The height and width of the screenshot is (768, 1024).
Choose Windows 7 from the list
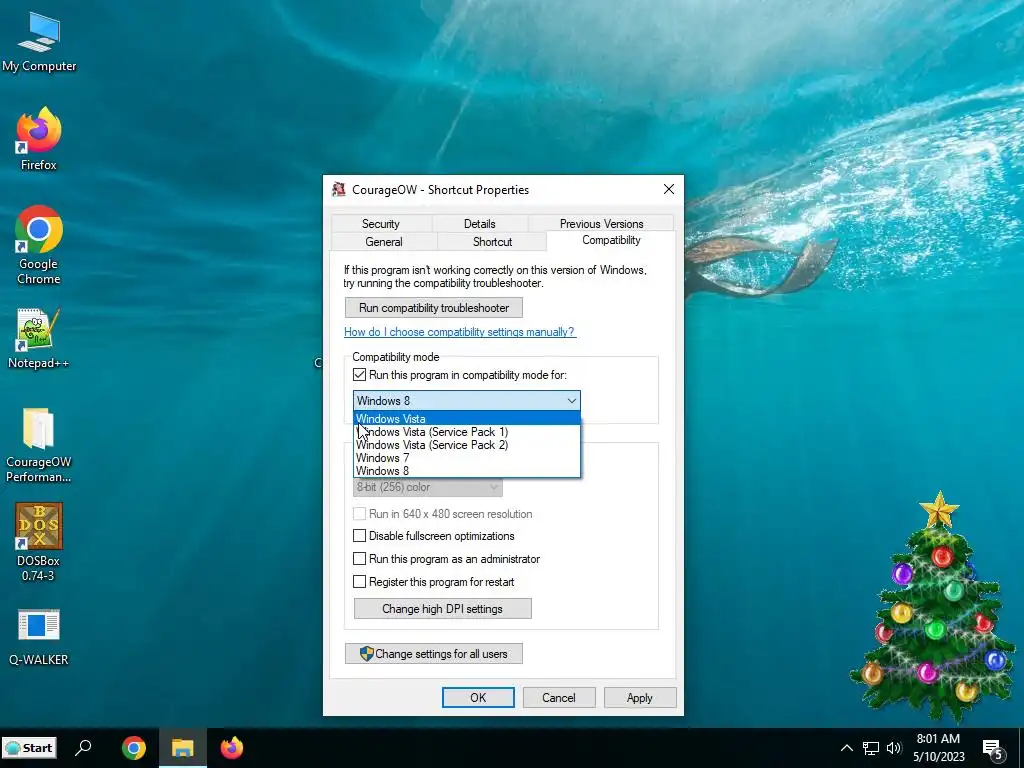[467, 458]
